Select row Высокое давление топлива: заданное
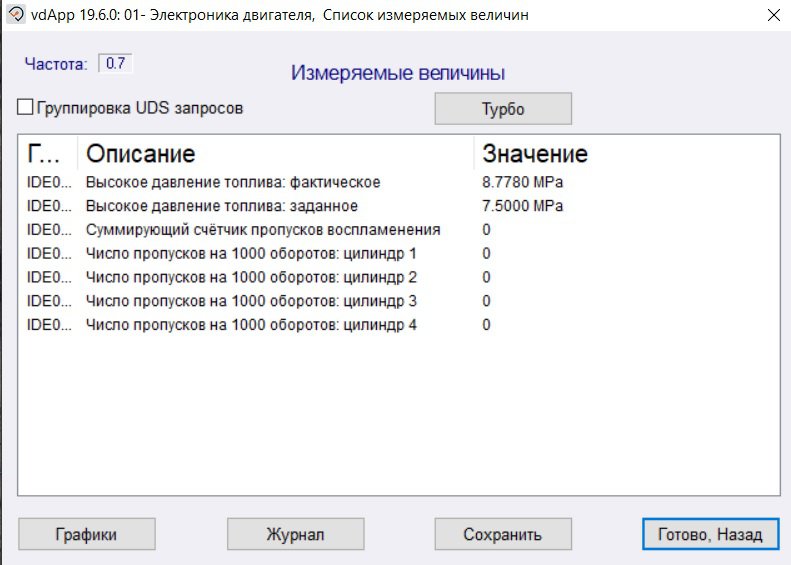The image size is (791, 565). click(399, 206)
